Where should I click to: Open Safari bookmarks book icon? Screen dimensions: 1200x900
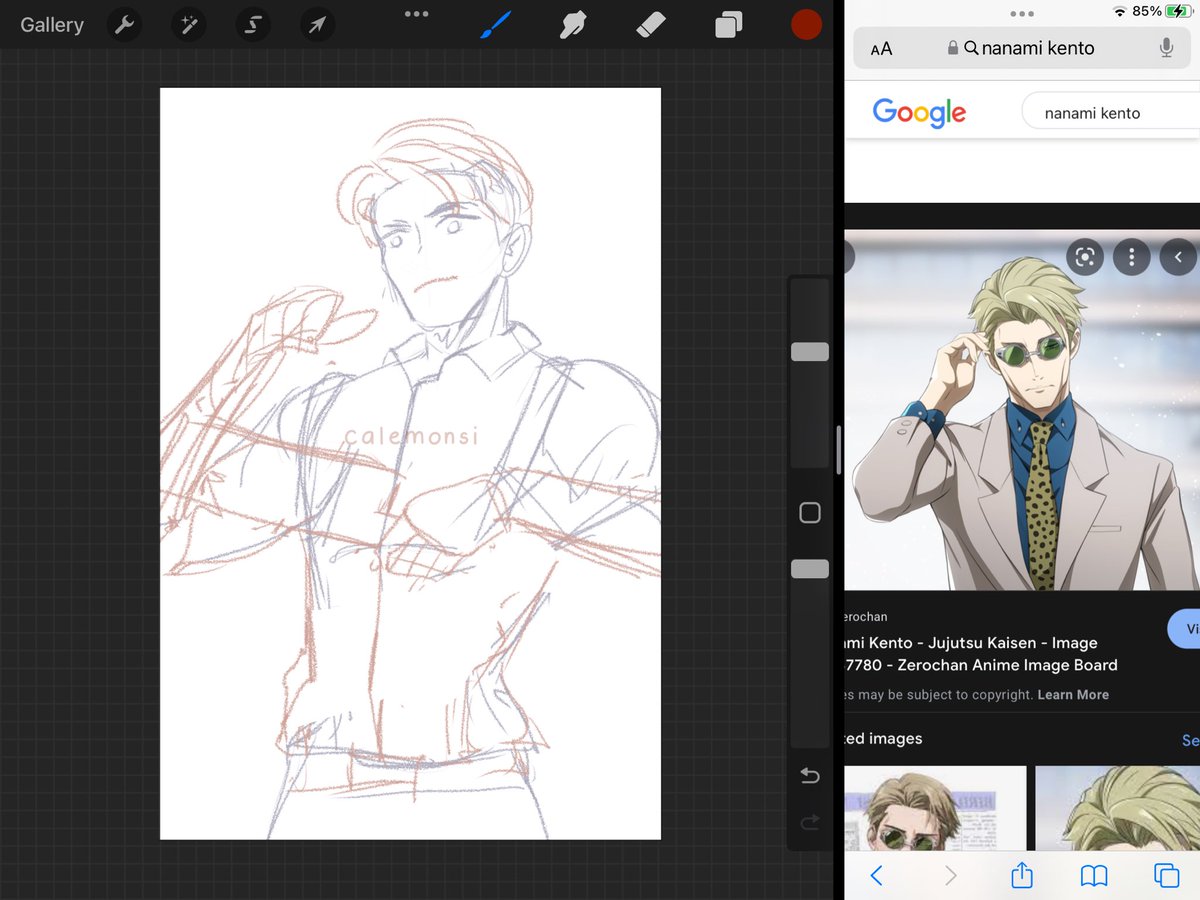(x=1094, y=876)
